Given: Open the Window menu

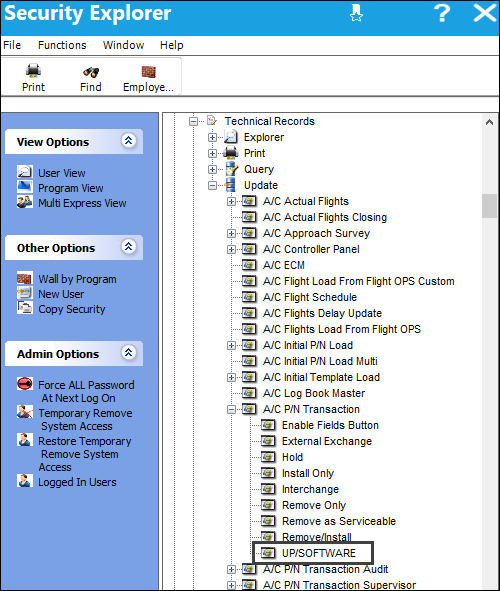Looking at the screenshot, I should tap(124, 45).
